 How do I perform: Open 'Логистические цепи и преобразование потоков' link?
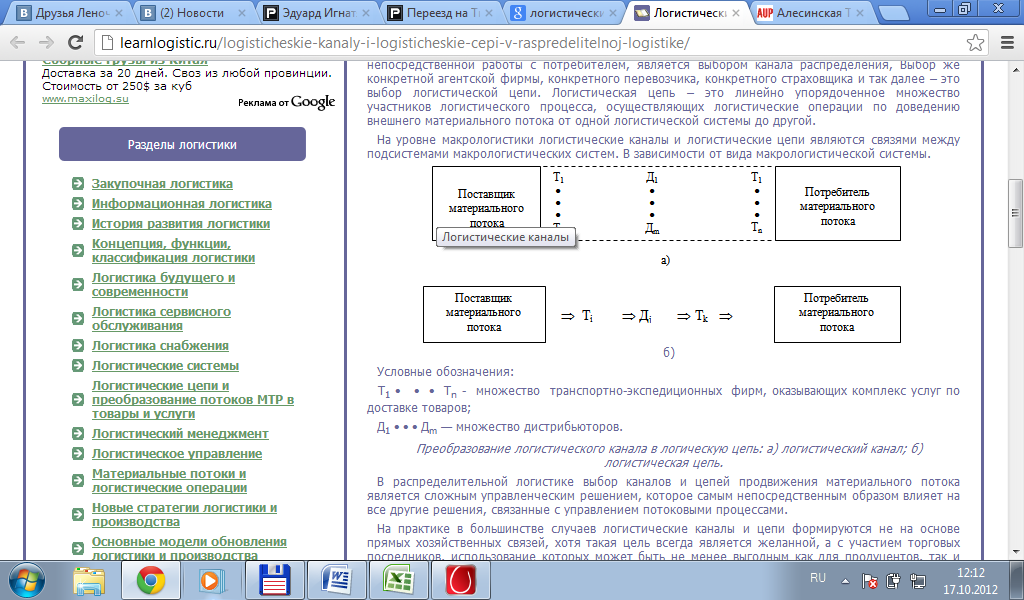pyautogui.click(x=193, y=400)
